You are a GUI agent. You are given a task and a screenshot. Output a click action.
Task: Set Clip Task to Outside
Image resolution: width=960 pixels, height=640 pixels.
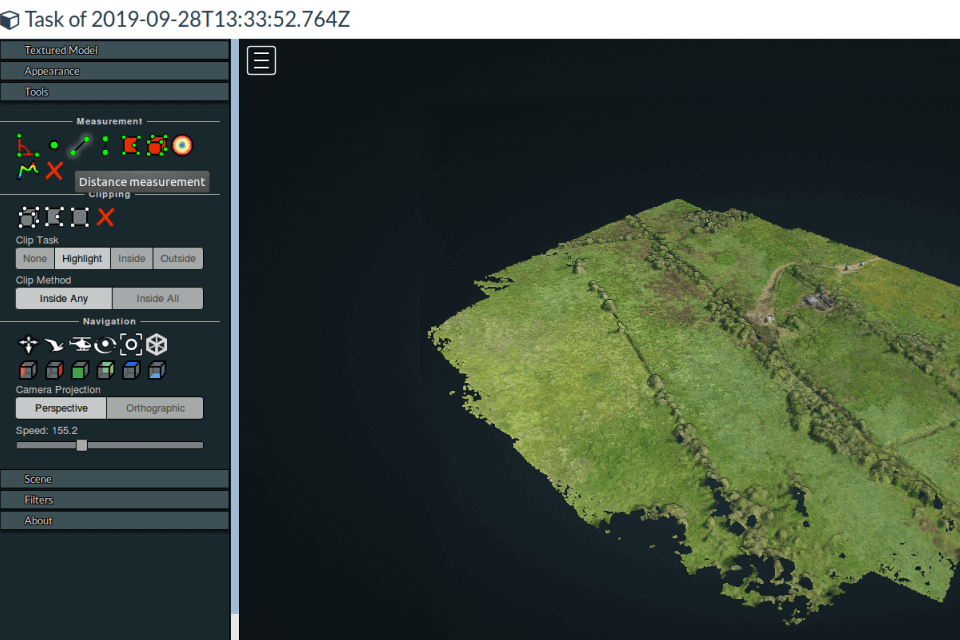[x=178, y=258]
